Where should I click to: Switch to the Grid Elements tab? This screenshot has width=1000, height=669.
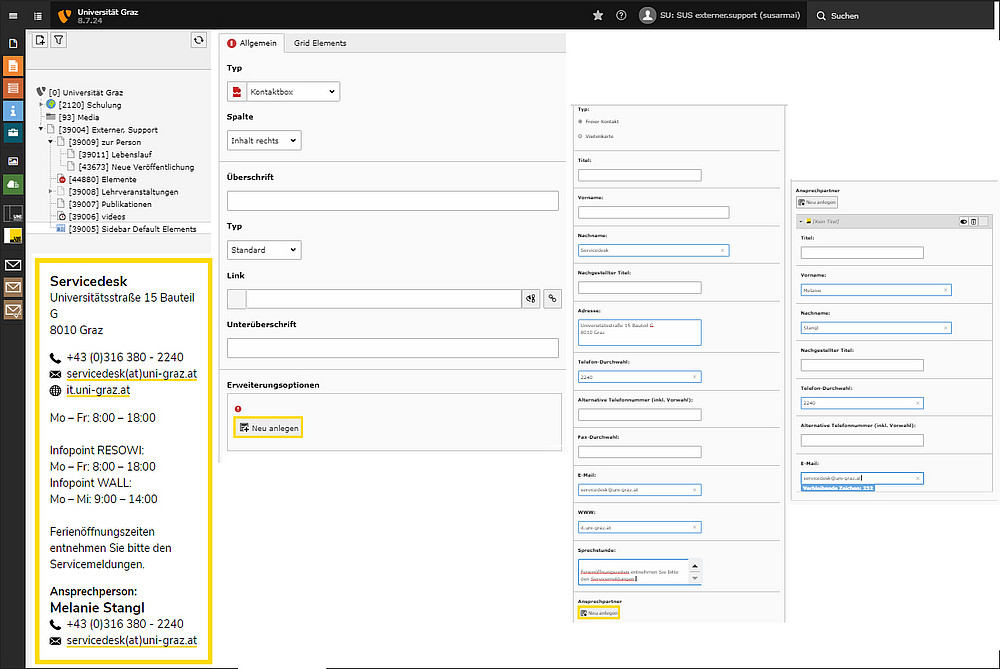(319, 43)
